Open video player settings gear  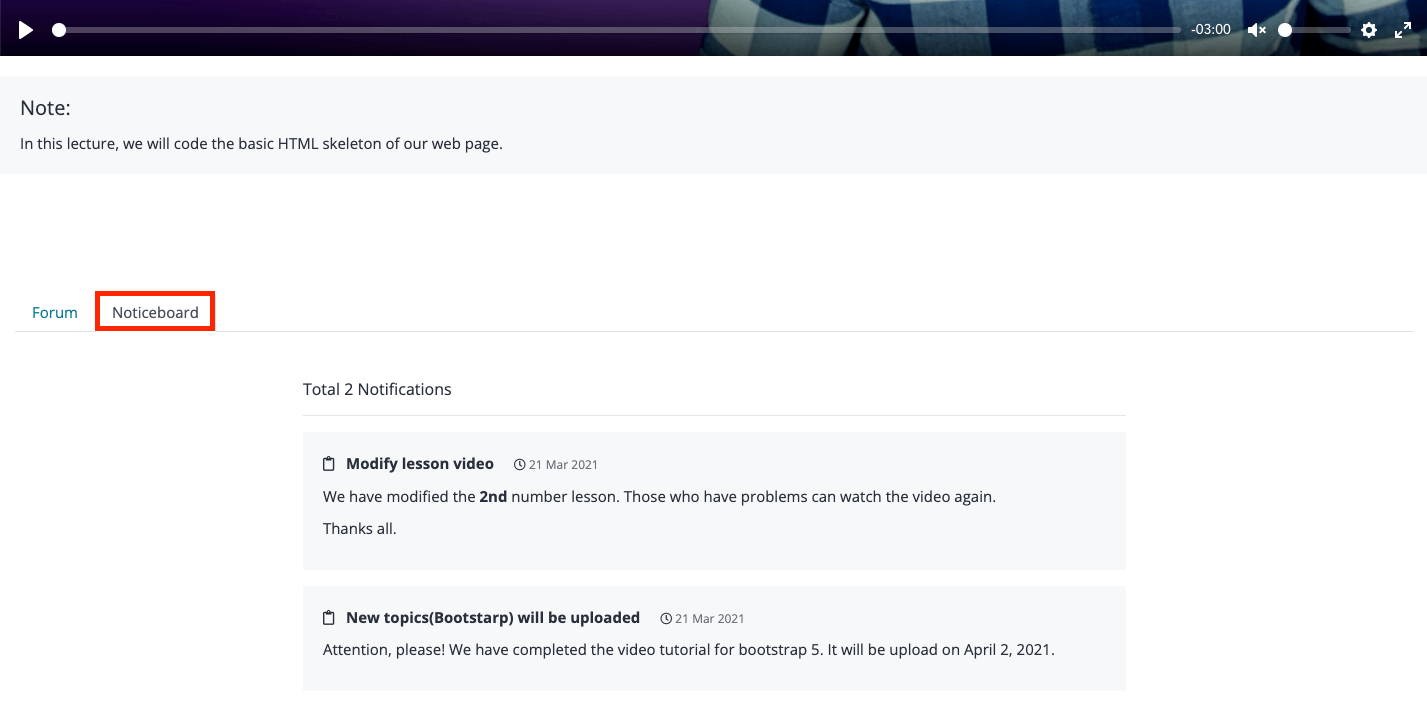point(1369,30)
